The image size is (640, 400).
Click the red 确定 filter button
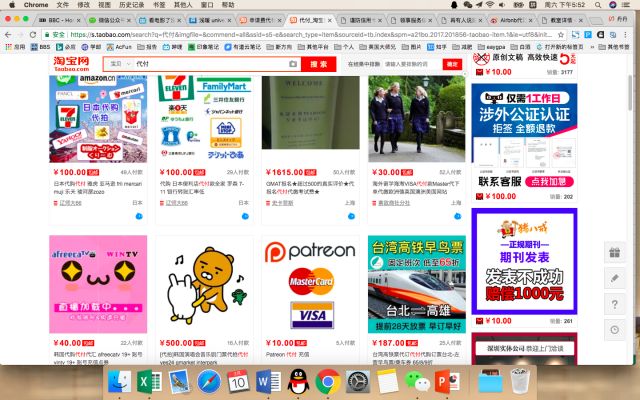click(x=452, y=64)
